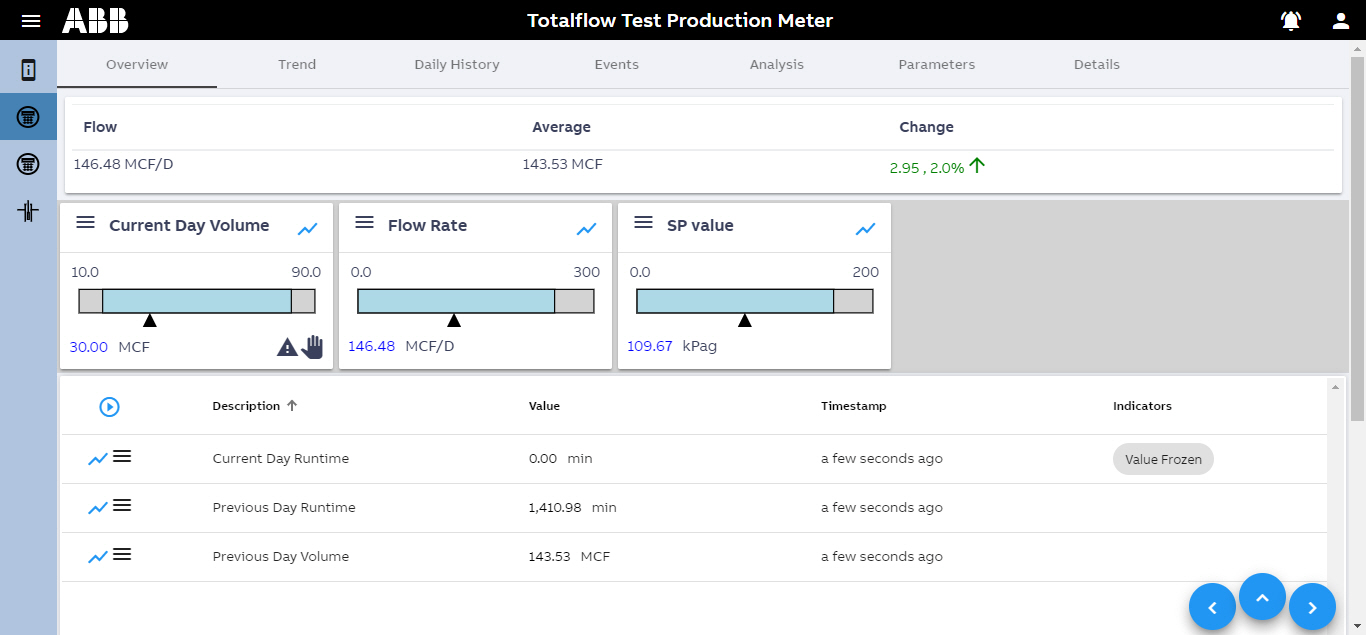Go to the Analysis tab

click(777, 64)
